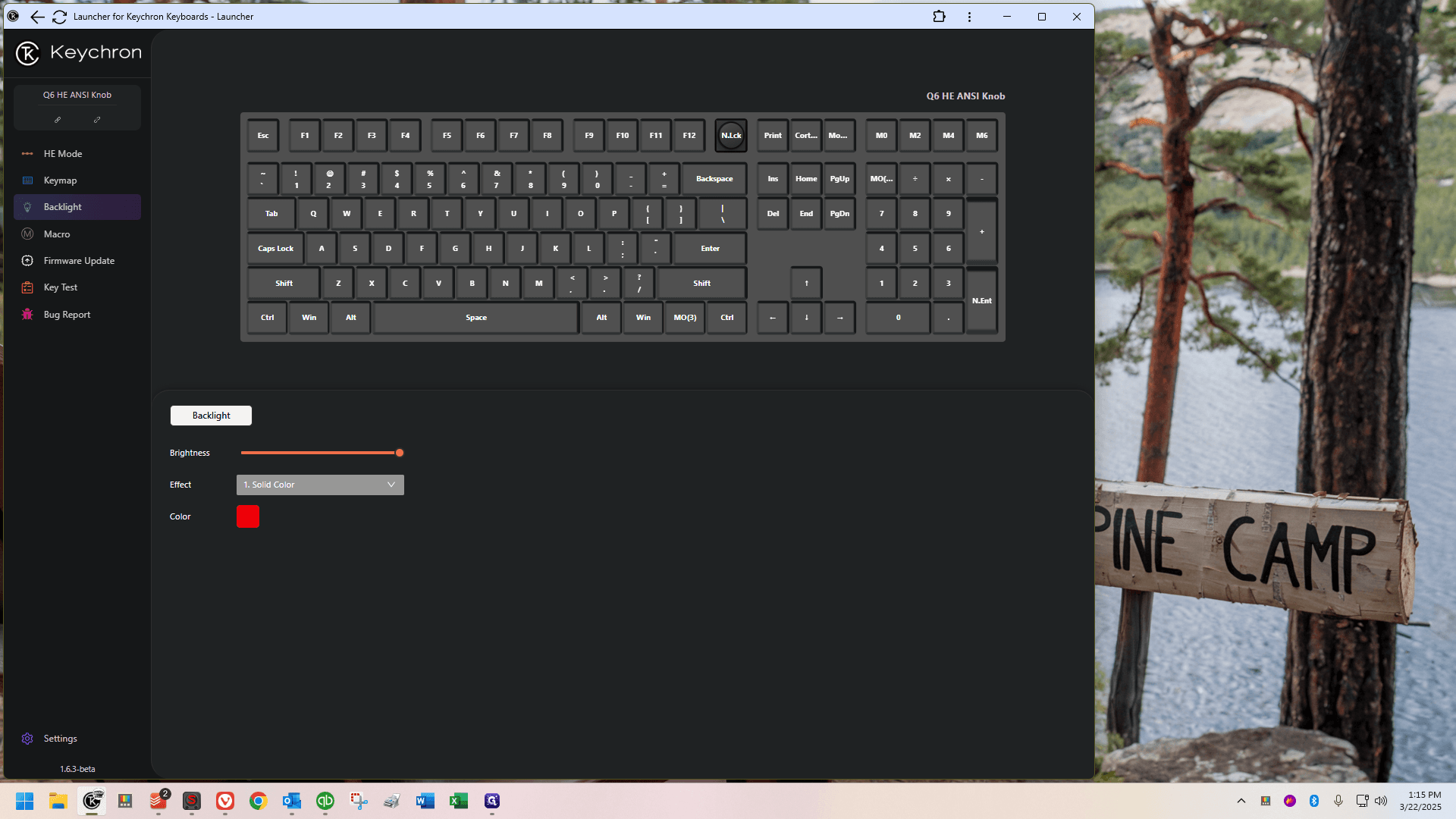Click the Ins key
Viewport: 1456px width, 819px height.
[773, 179]
